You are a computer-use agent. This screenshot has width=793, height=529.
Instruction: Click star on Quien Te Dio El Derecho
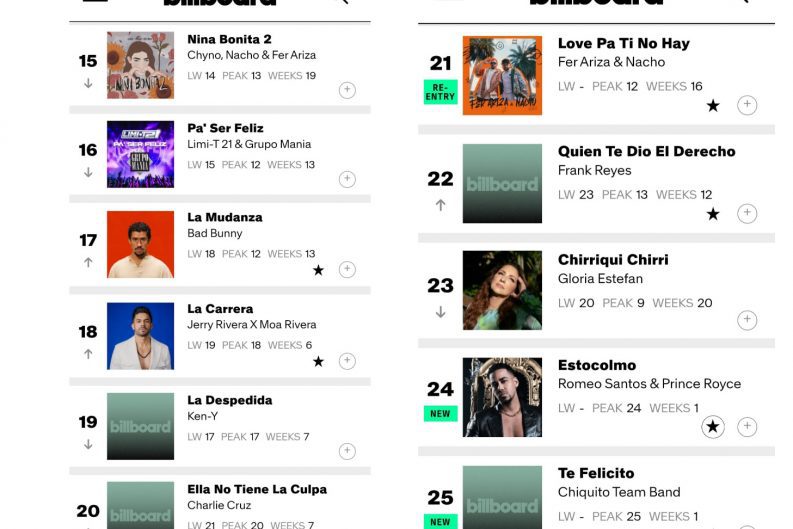coord(713,214)
